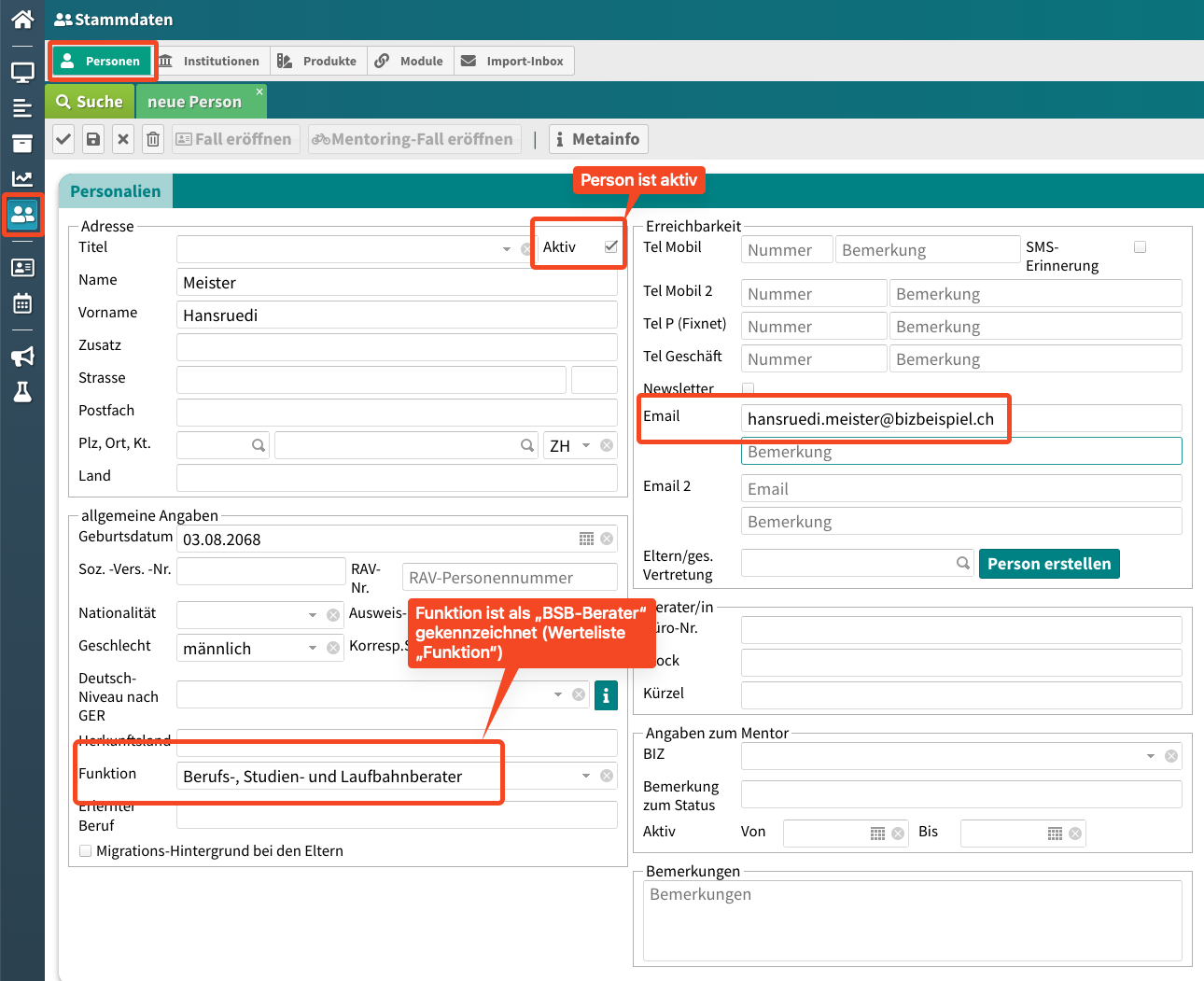The image size is (1204, 981).
Task: Switch to Institutionen tab
Action: coord(210,61)
